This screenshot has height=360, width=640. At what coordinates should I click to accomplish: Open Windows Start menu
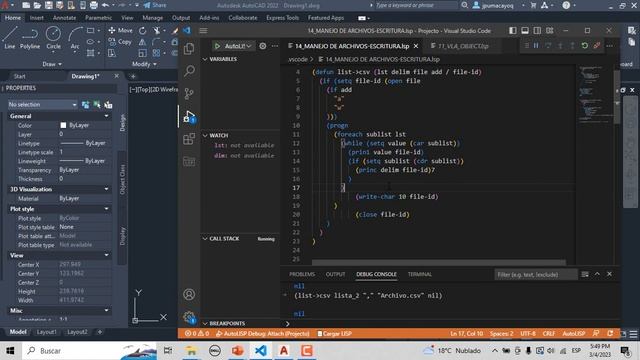click(x=10, y=351)
